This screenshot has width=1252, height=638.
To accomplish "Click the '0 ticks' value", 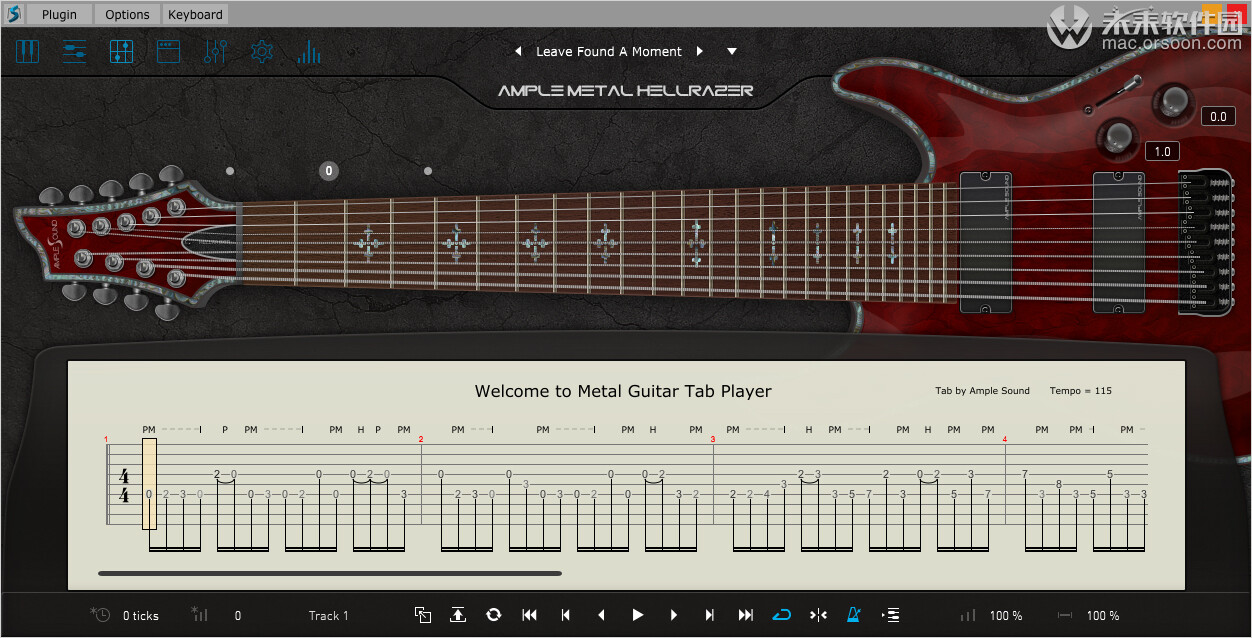I will point(141,616).
